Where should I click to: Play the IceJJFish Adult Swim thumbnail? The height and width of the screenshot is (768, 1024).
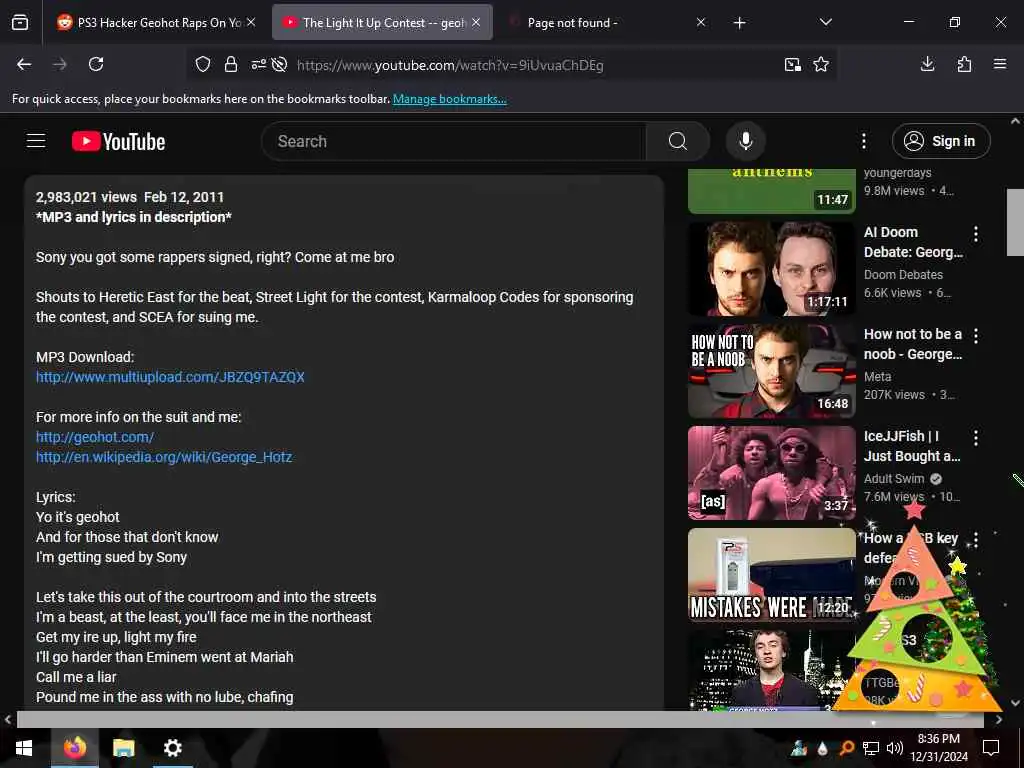(x=771, y=473)
